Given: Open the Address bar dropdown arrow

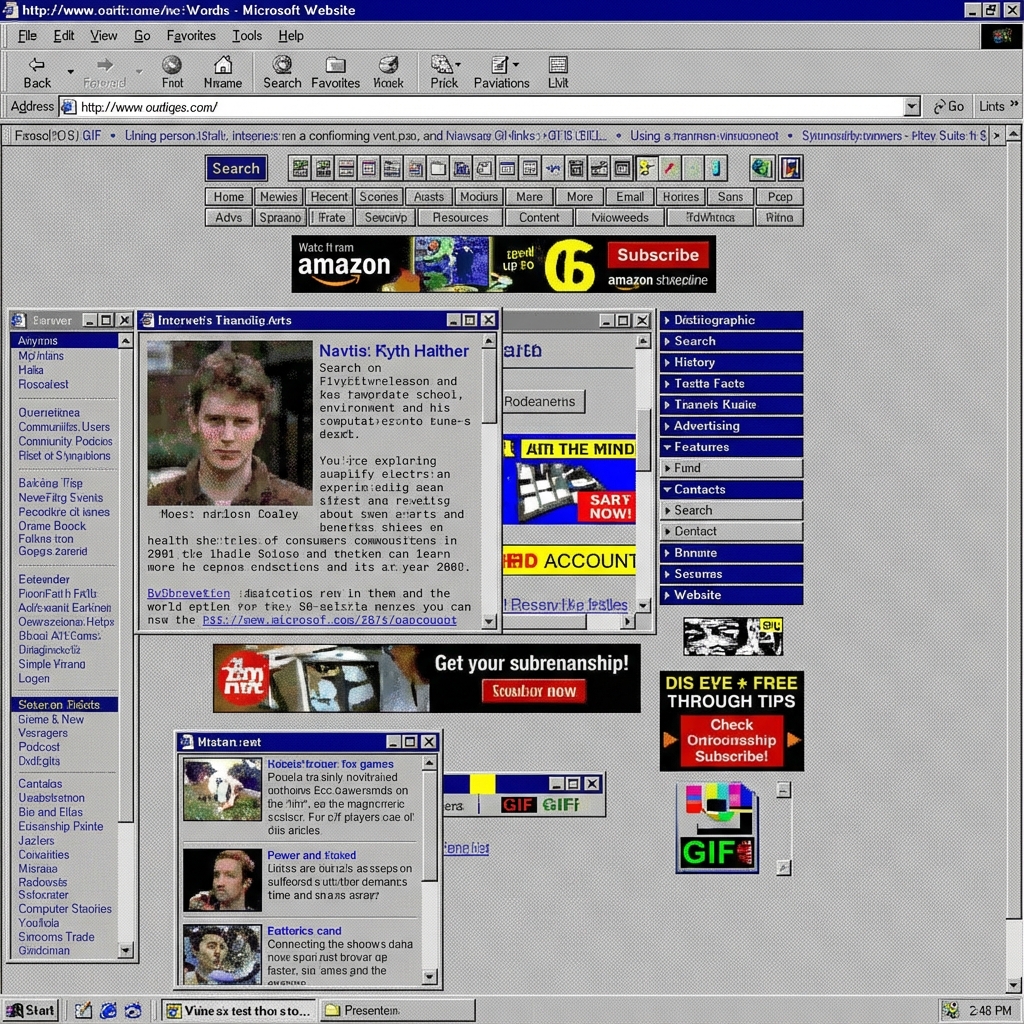Looking at the screenshot, I should 912,106.
